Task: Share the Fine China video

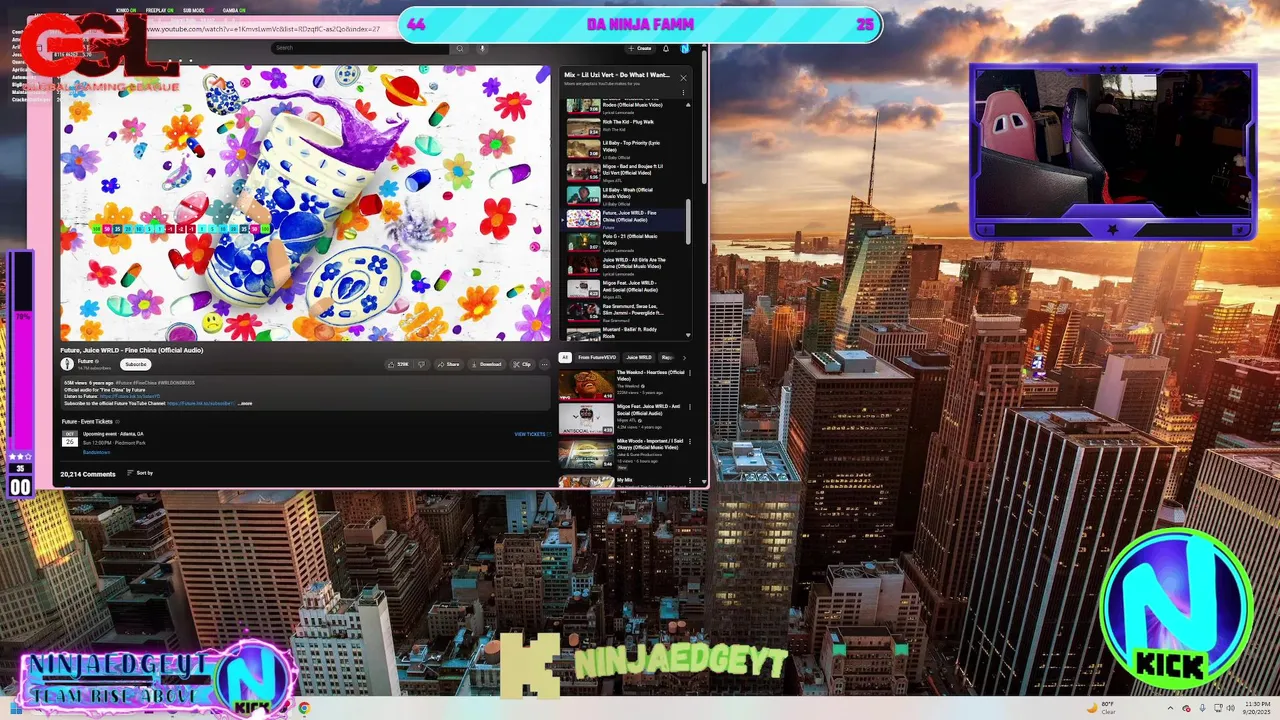Action: tap(448, 364)
